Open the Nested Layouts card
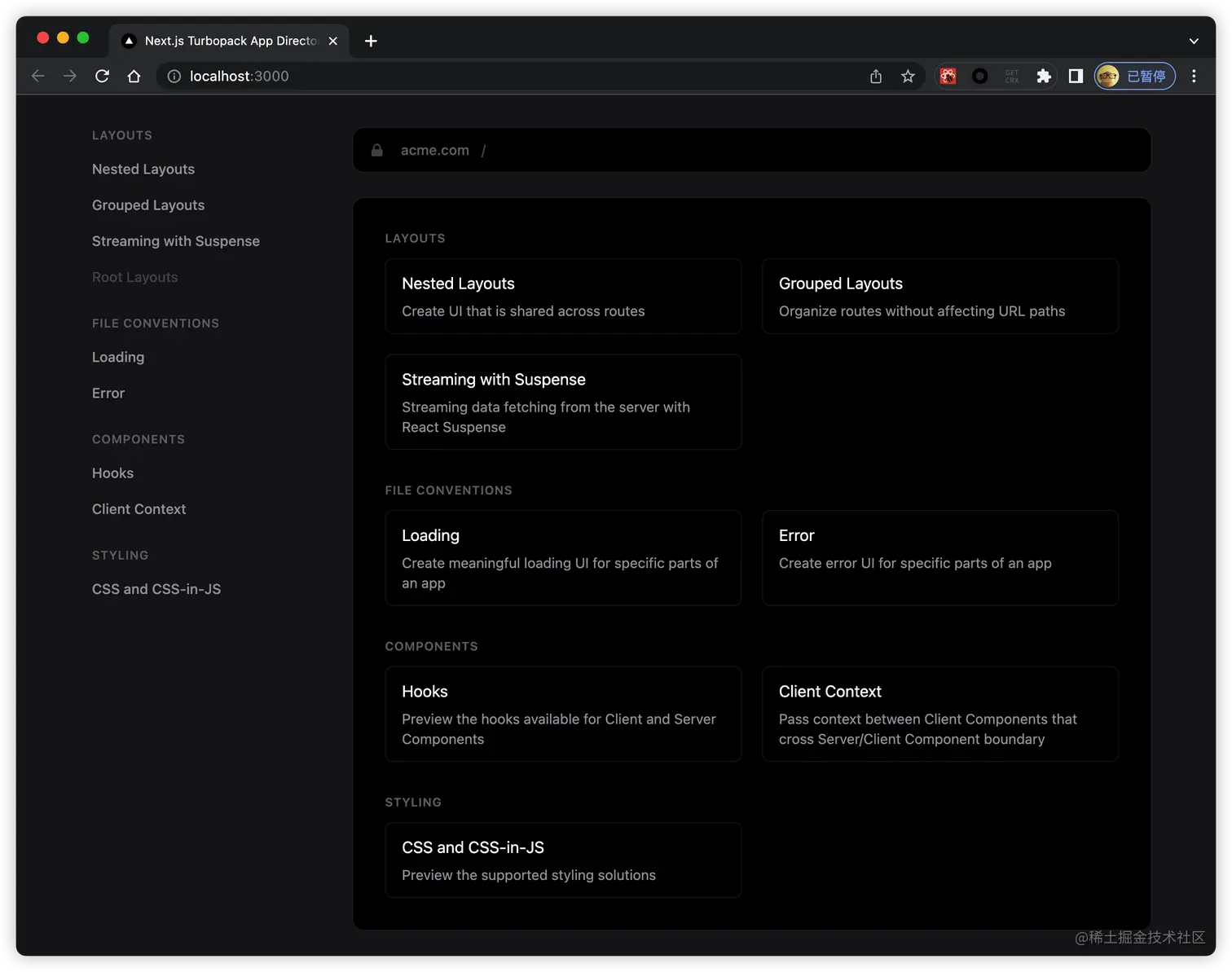The image size is (1232, 972). coord(563,296)
